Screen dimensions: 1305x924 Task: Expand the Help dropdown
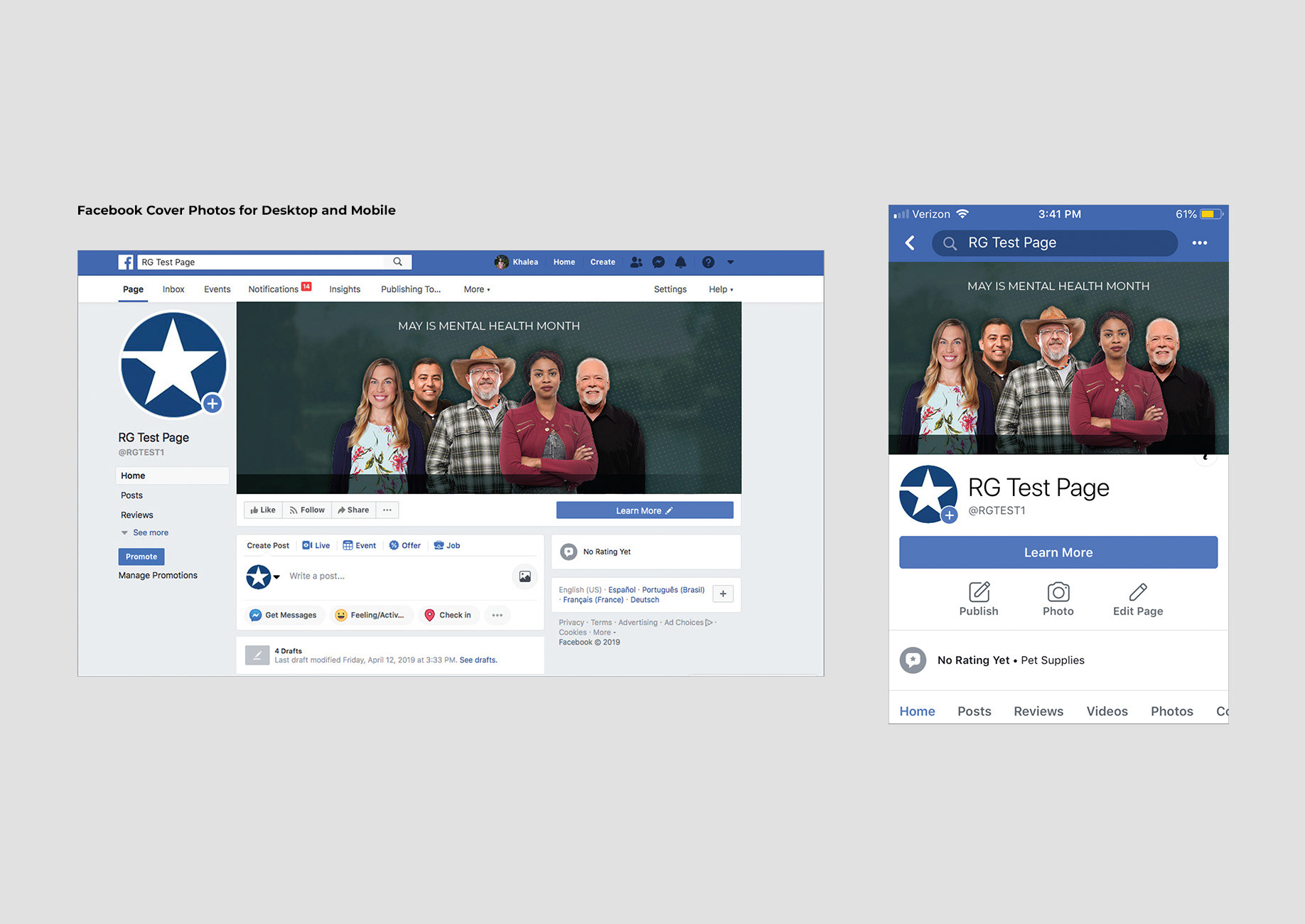click(721, 289)
